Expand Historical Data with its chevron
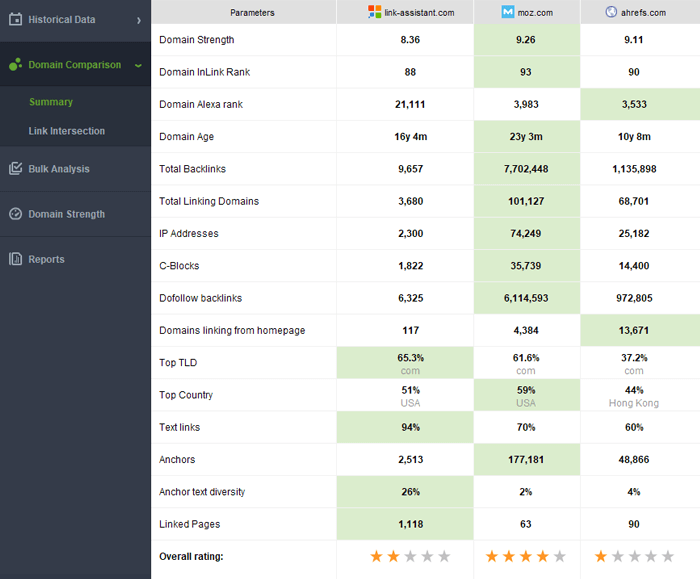 pyautogui.click(x=139, y=20)
